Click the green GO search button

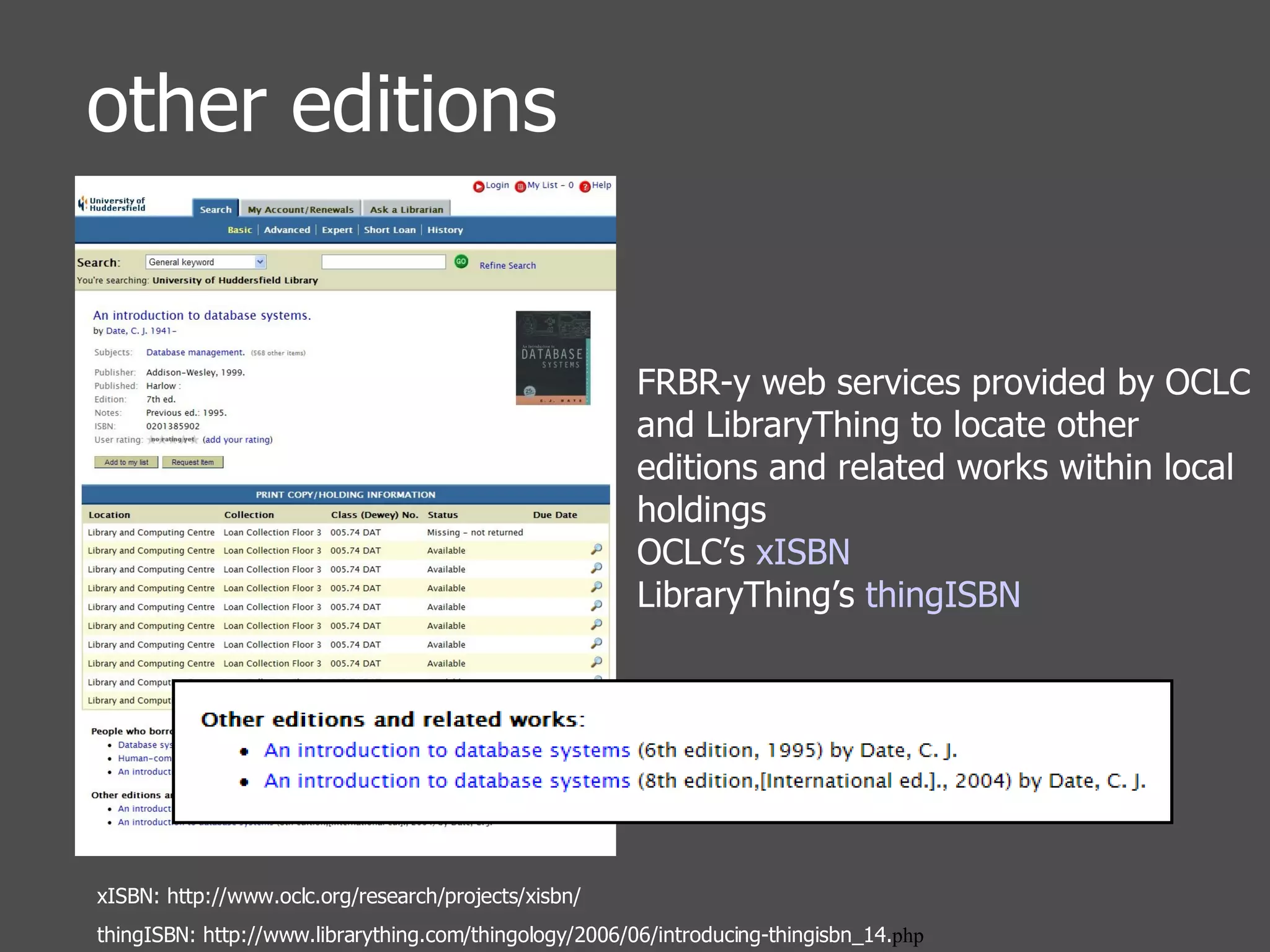point(461,262)
